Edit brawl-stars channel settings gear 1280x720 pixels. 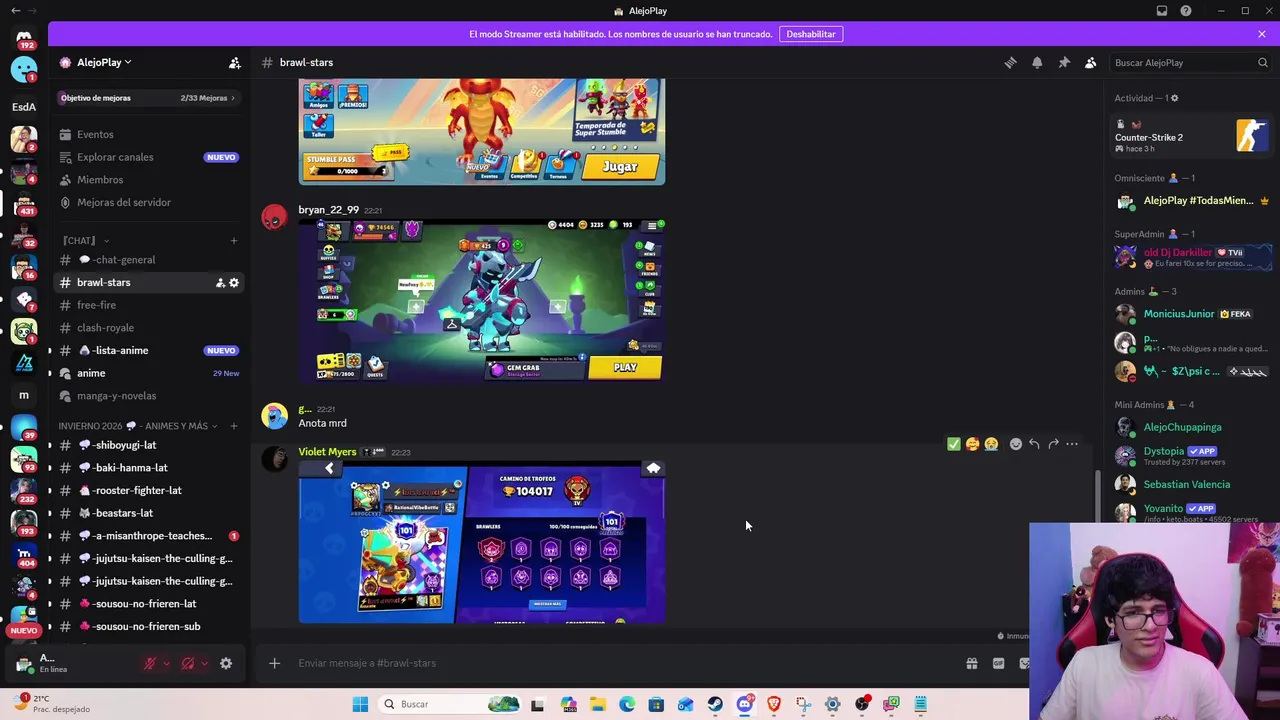pos(234,283)
